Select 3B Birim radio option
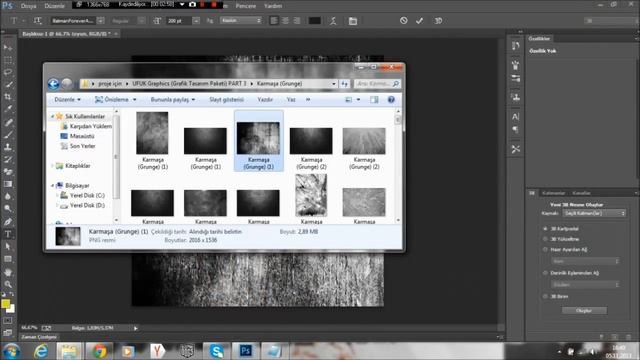This screenshot has height=360, width=640. [545, 296]
